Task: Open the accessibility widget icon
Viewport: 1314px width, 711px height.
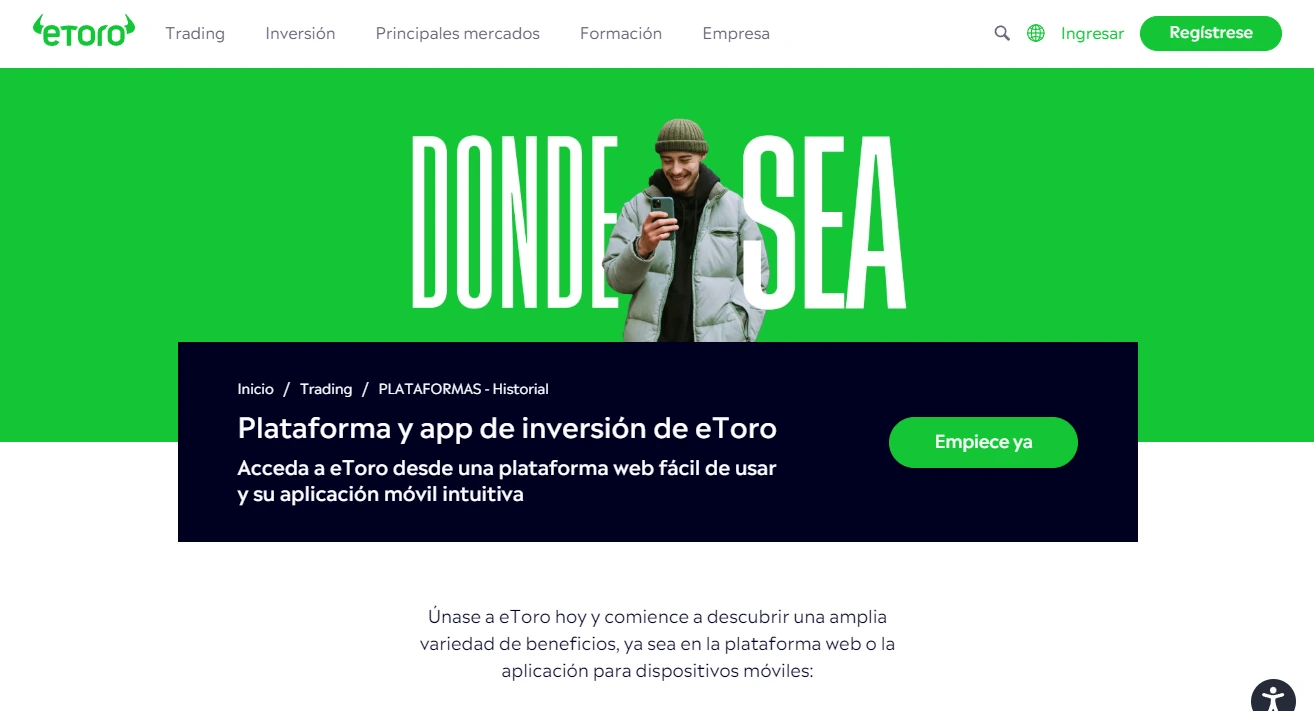Action: pos(1273,697)
